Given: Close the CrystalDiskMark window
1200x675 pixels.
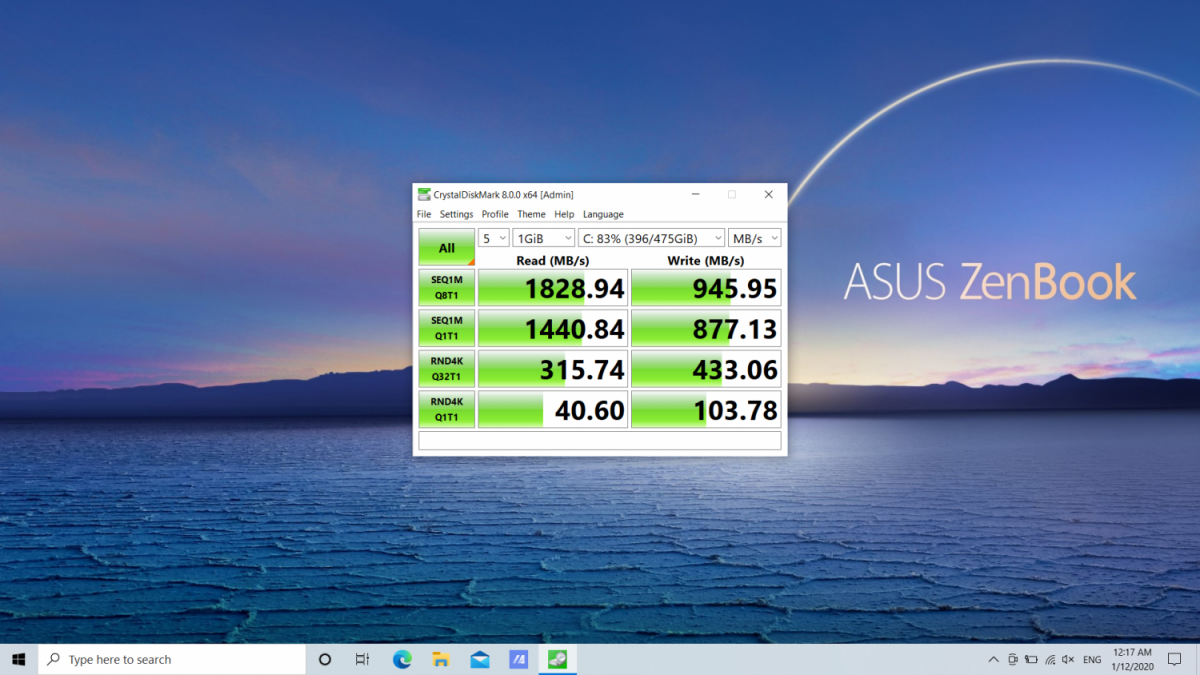Looking at the screenshot, I should 768,194.
